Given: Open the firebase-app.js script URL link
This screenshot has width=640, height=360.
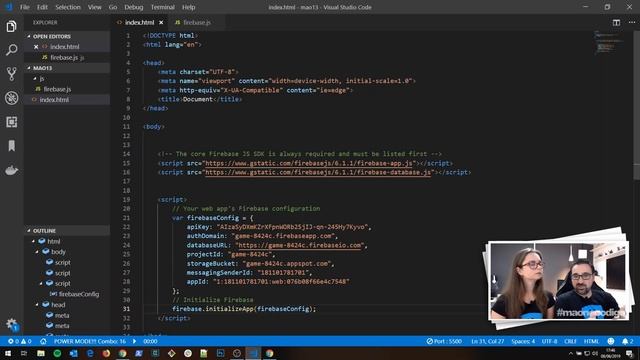Looking at the screenshot, I should tap(309, 163).
